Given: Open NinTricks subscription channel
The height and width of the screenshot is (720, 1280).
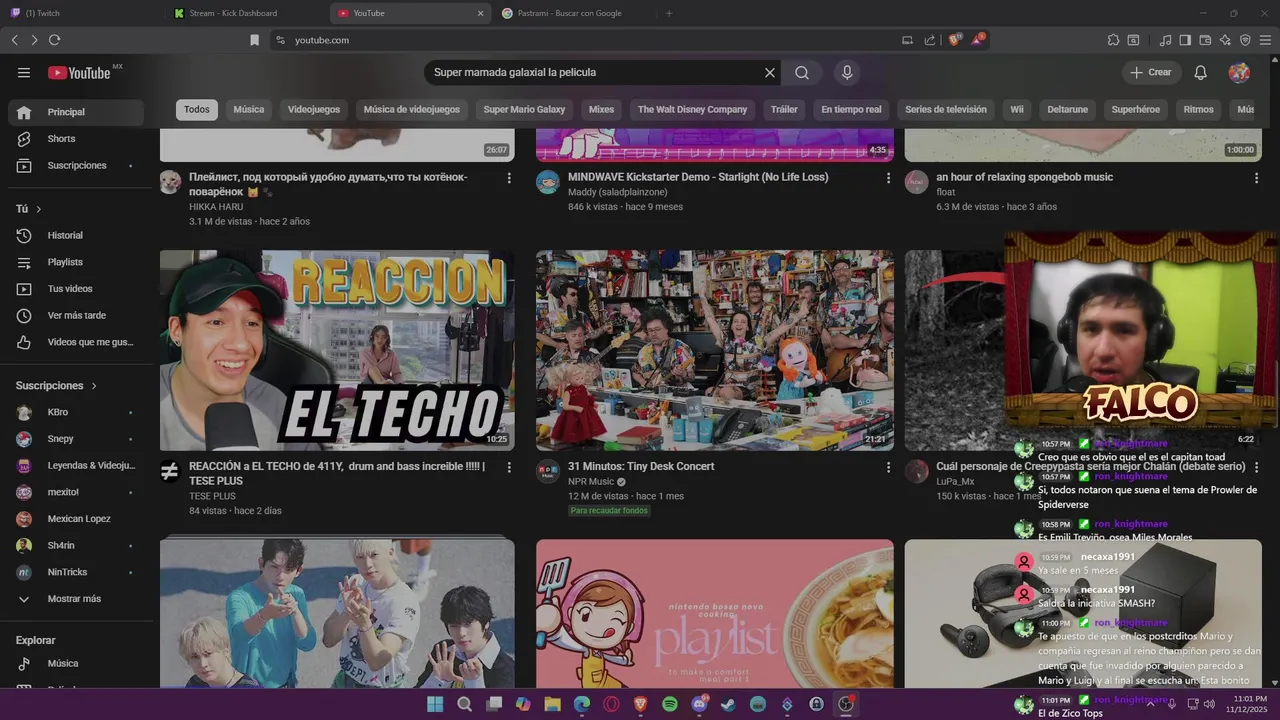Looking at the screenshot, I should (x=76, y=572).
